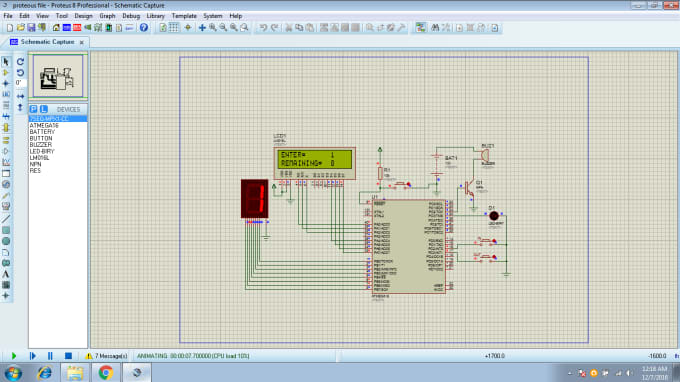Image resolution: width=680 pixels, height=382 pixels.
Task: Open Google Chrome from taskbar
Action: tap(105, 373)
